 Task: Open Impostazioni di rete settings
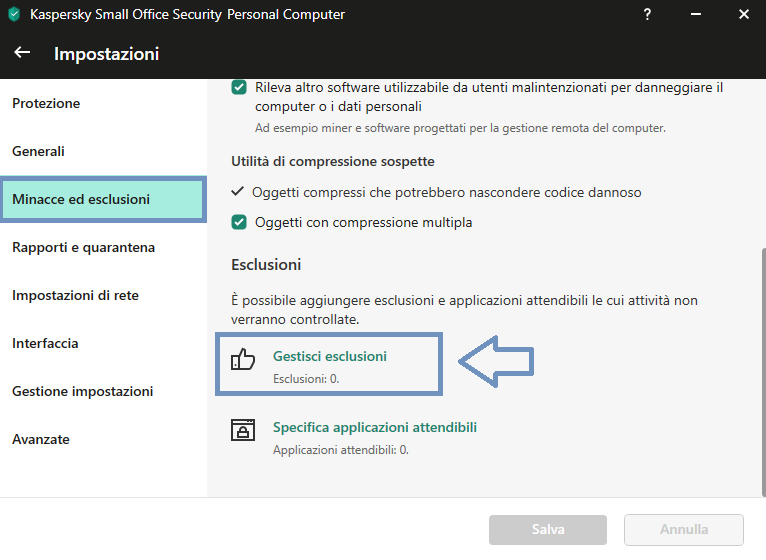[75, 295]
